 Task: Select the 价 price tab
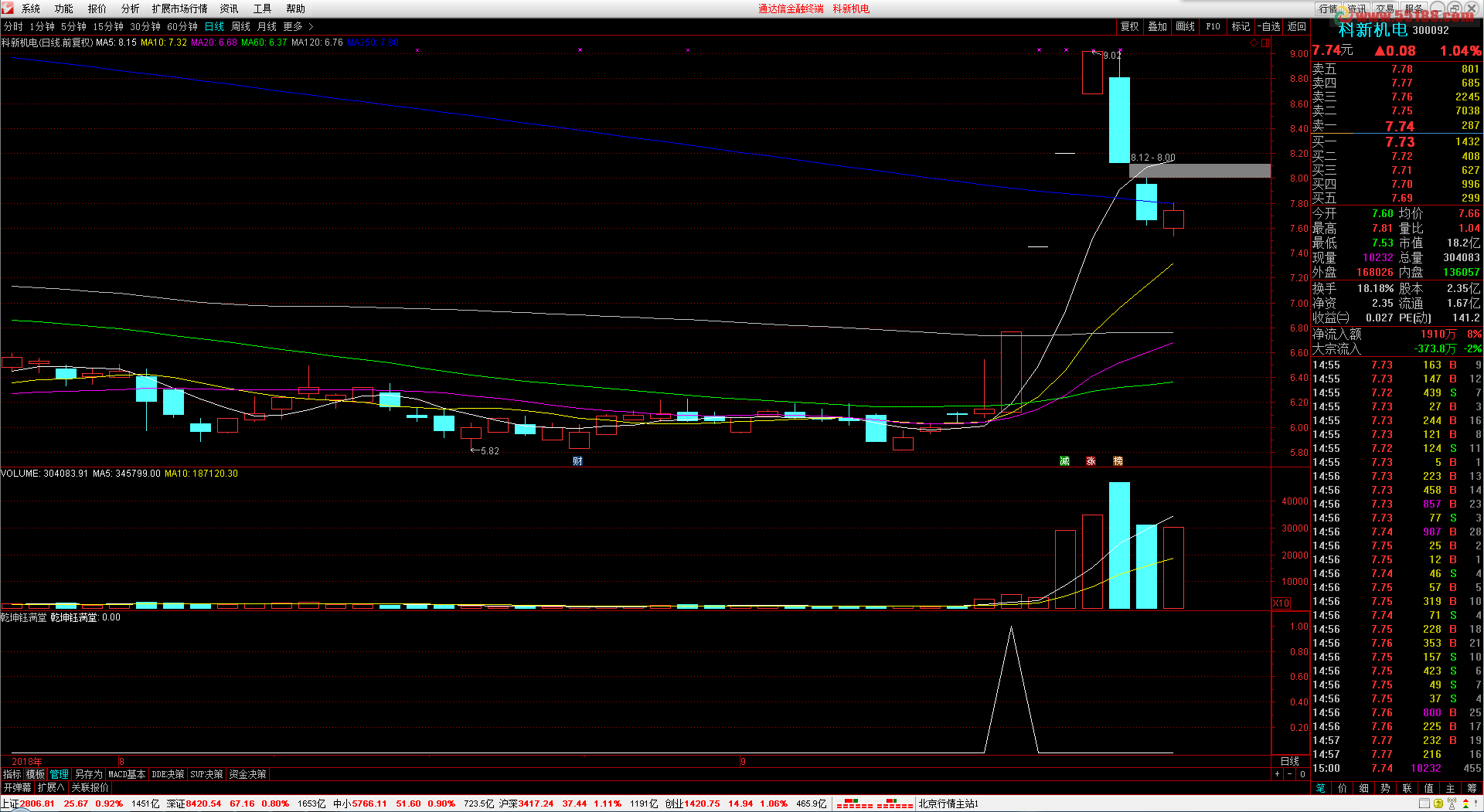click(x=1343, y=788)
